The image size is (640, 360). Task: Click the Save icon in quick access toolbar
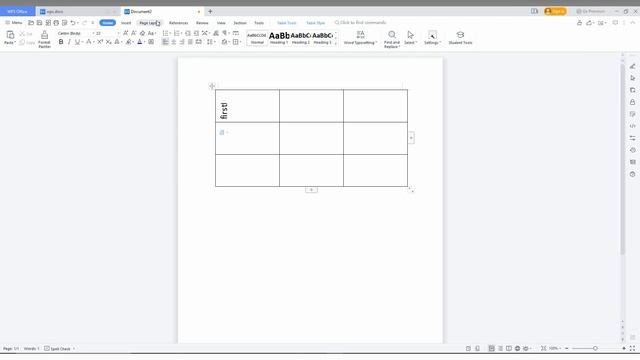tap(40, 23)
